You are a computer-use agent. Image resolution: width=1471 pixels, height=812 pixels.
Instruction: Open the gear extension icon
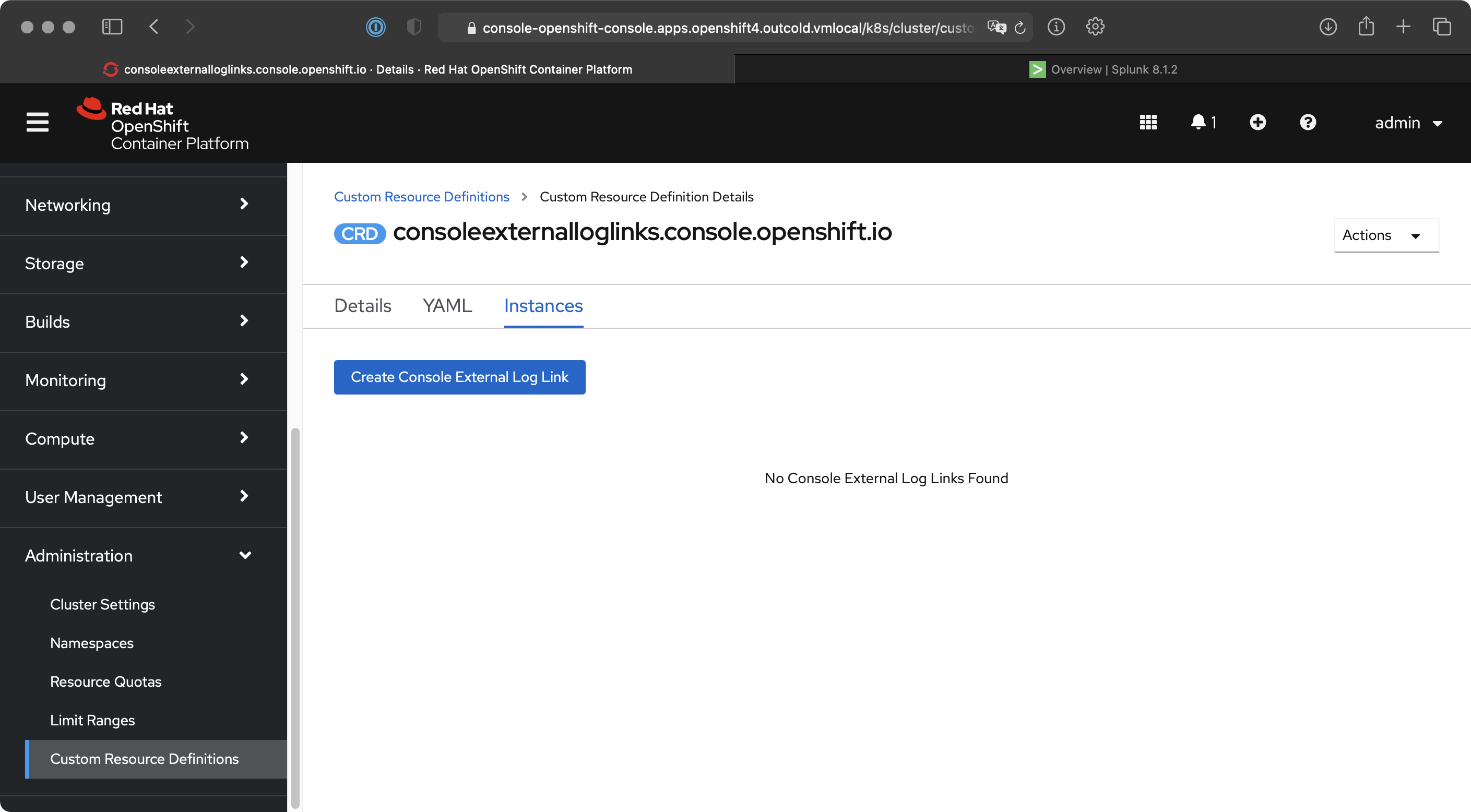click(x=1095, y=27)
